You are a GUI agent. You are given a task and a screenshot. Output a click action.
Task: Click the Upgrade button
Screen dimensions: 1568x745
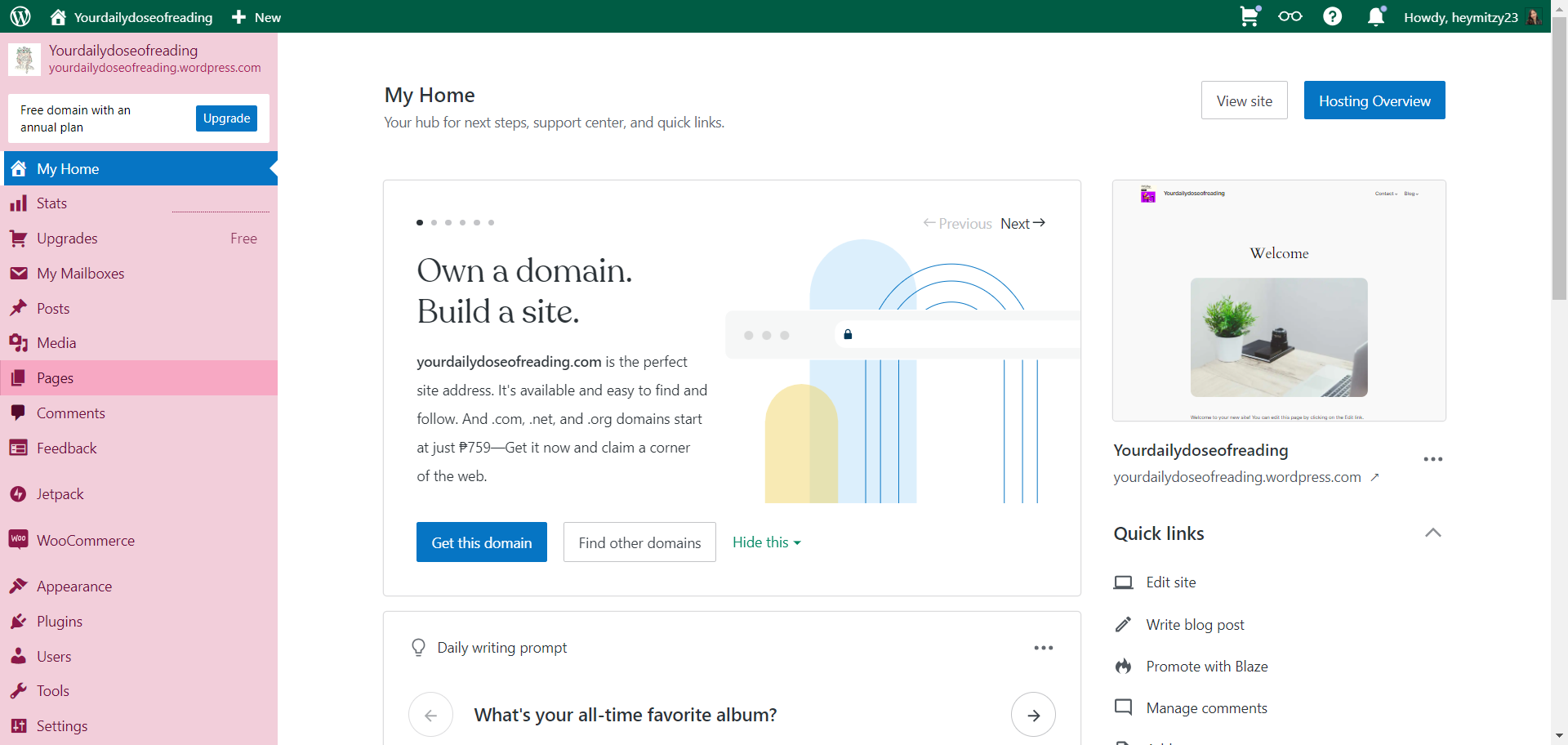click(x=227, y=118)
